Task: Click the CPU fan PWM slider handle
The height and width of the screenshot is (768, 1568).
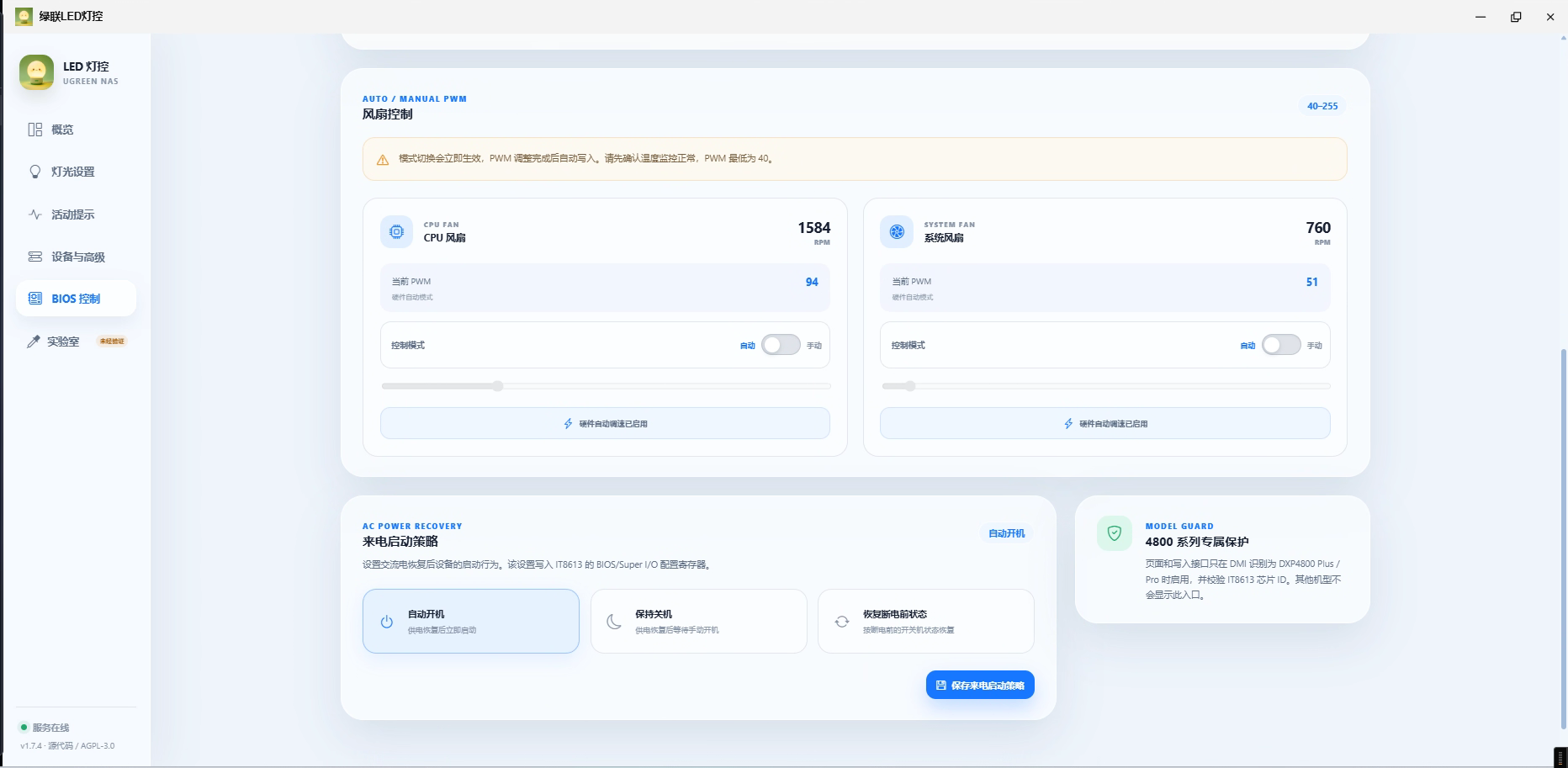Action: (498, 386)
